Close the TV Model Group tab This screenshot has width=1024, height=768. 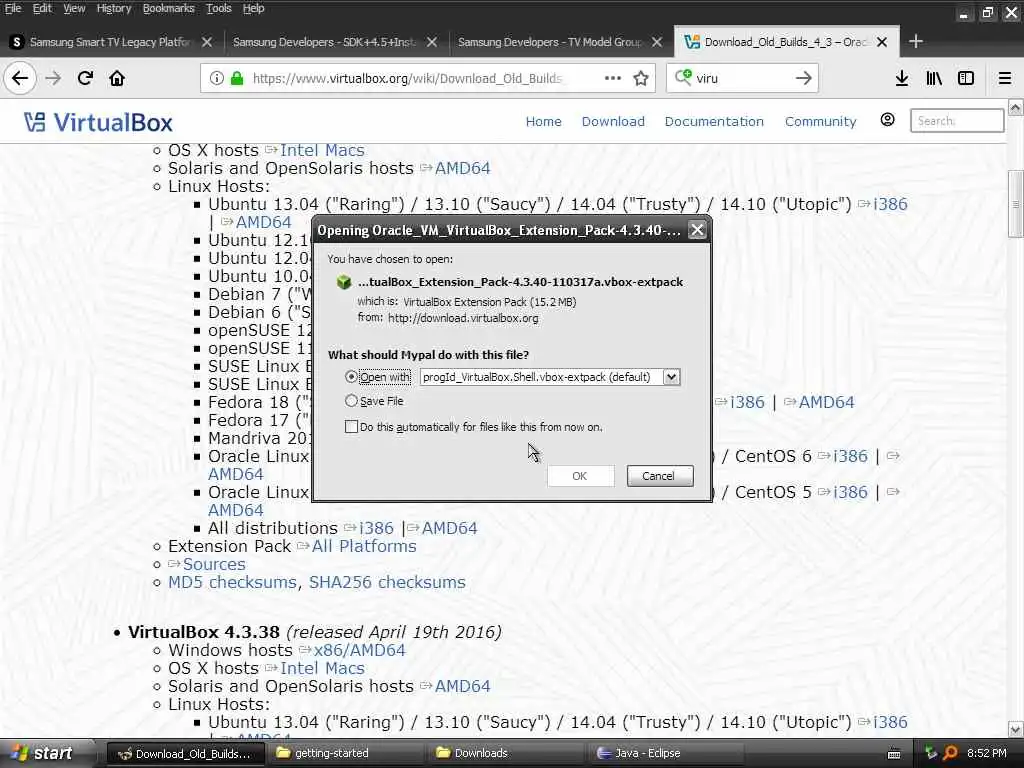[x=657, y=42]
